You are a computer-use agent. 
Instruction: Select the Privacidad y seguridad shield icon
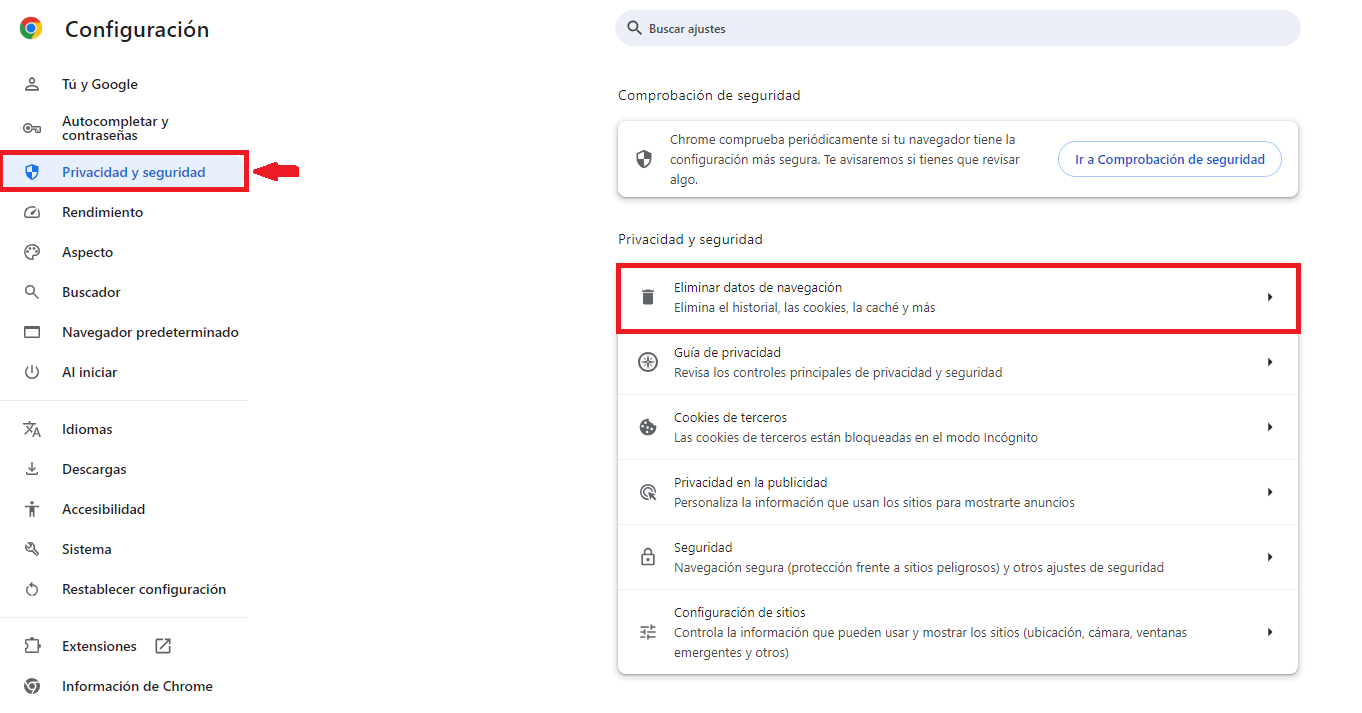point(33,171)
